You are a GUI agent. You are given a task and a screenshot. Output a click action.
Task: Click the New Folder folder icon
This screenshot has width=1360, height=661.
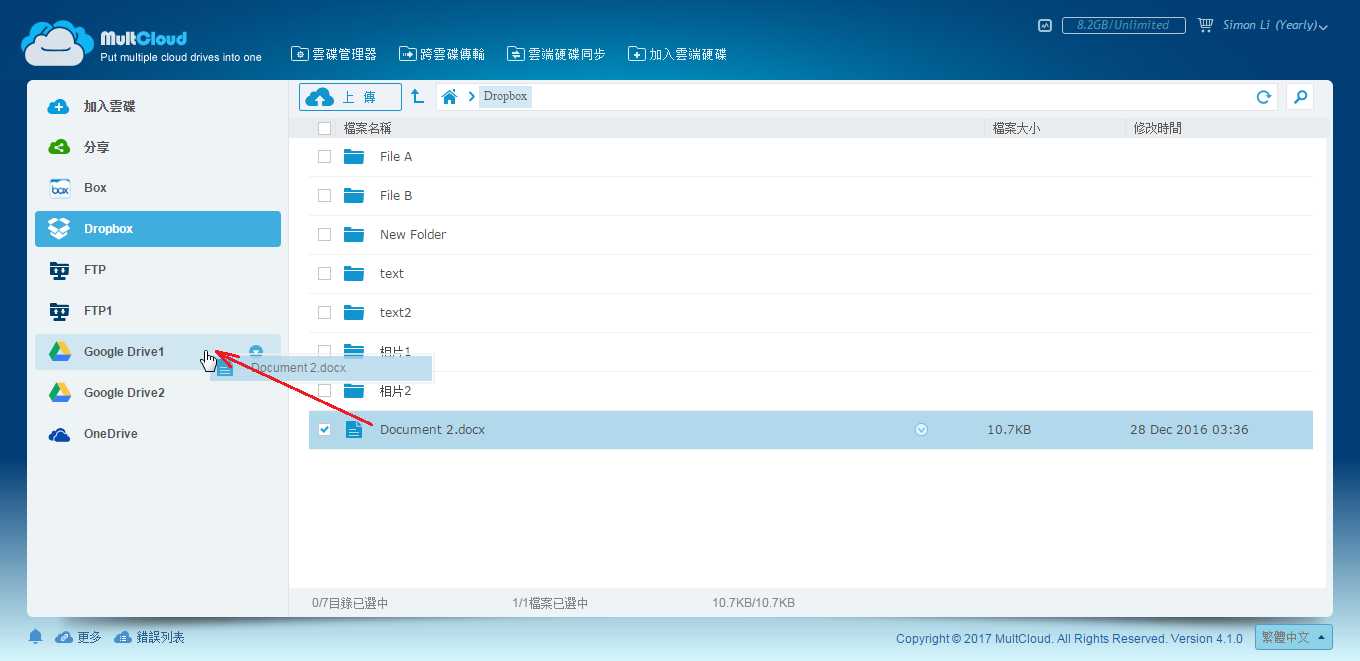click(x=354, y=235)
